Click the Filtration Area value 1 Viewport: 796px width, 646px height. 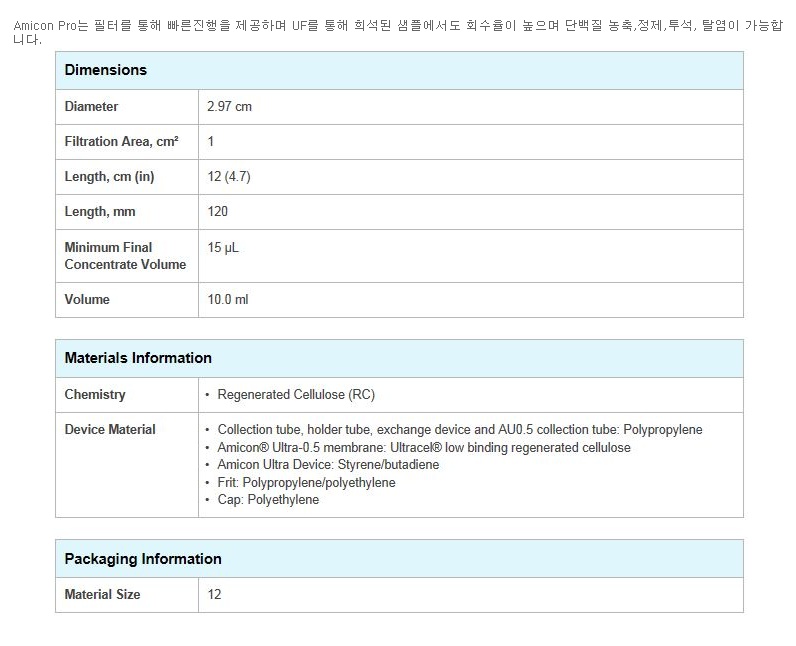pos(211,142)
